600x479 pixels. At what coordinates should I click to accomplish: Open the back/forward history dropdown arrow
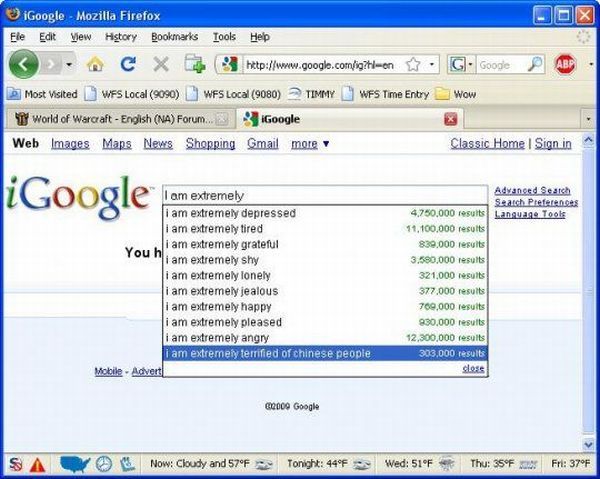pyautogui.click(x=69, y=65)
